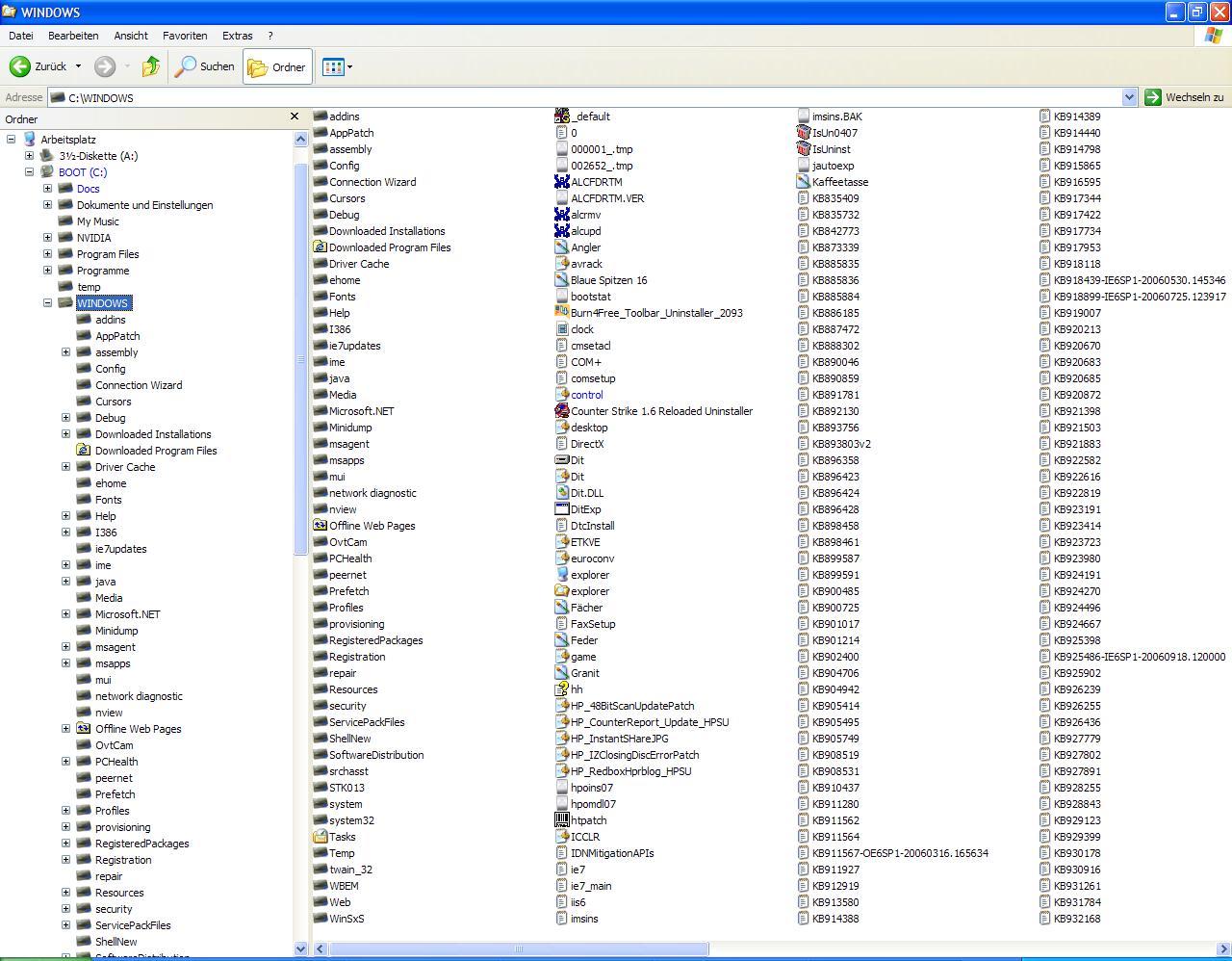The image size is (1232, 961).
Task: Select Downloaded Program Files folder icon in list
Action: coord(321,247)
